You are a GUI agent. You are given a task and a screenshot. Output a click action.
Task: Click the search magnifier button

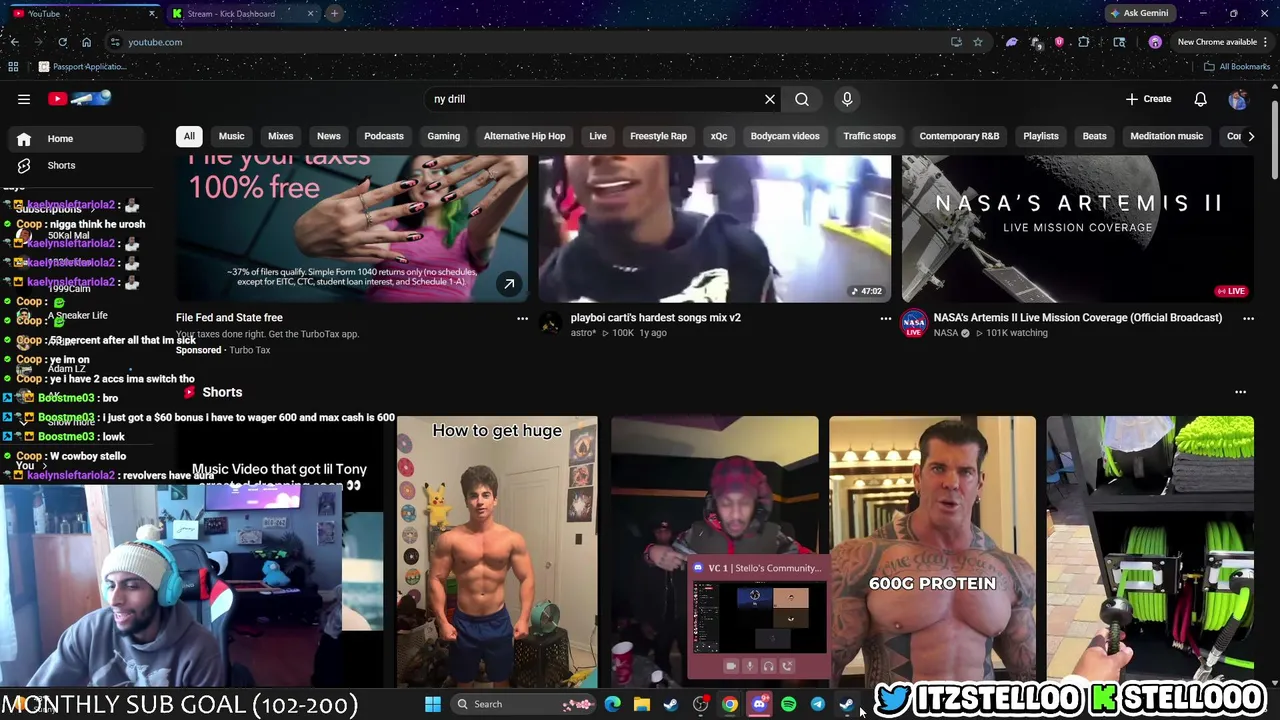coord(802,99)
